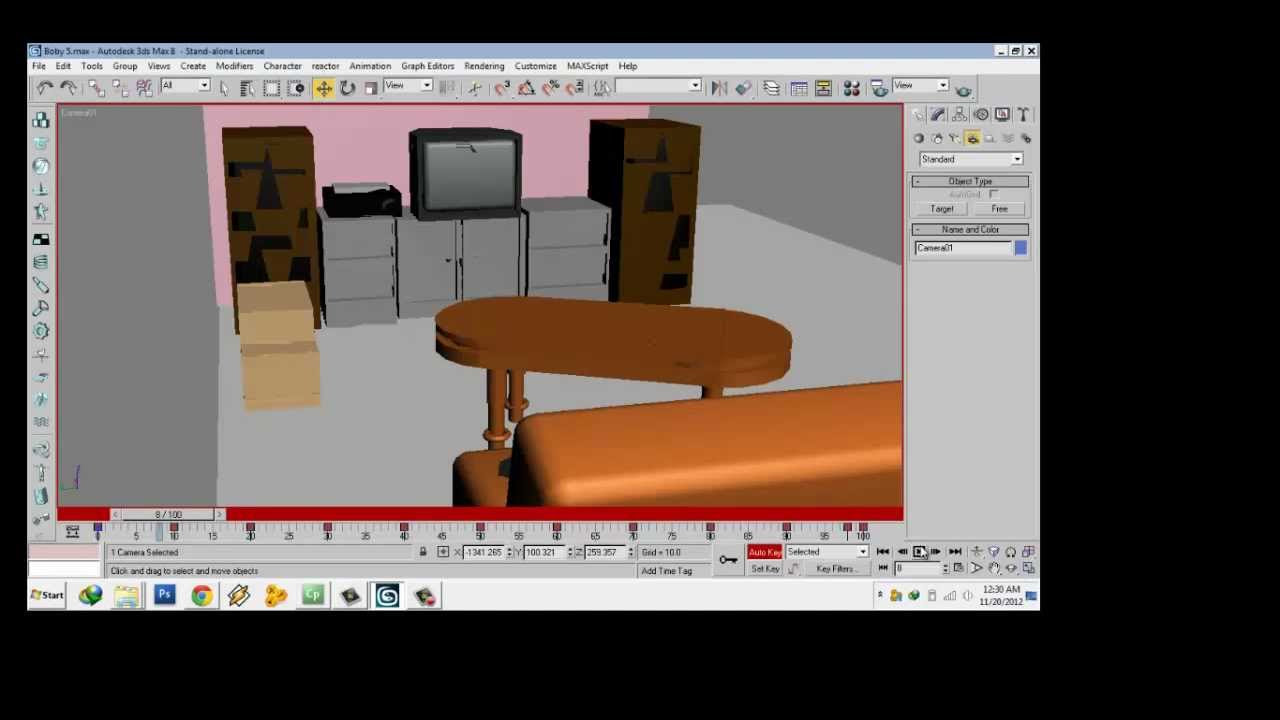The height and width of the screenshot is (720, 1280).
Task: Click the Quick Render teapot icon
Action: point(963,91)
